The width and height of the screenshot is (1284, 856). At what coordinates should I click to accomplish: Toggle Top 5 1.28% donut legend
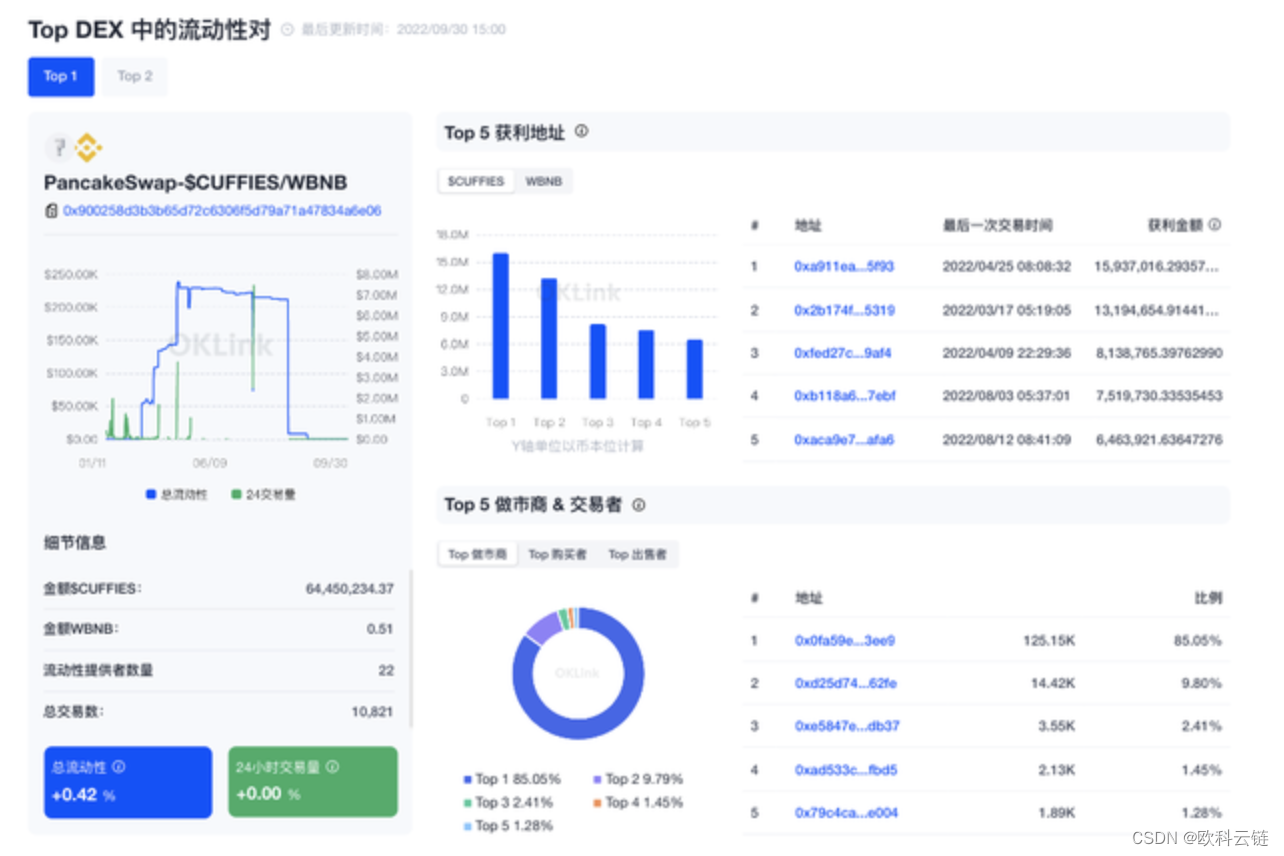pos(507,825)
